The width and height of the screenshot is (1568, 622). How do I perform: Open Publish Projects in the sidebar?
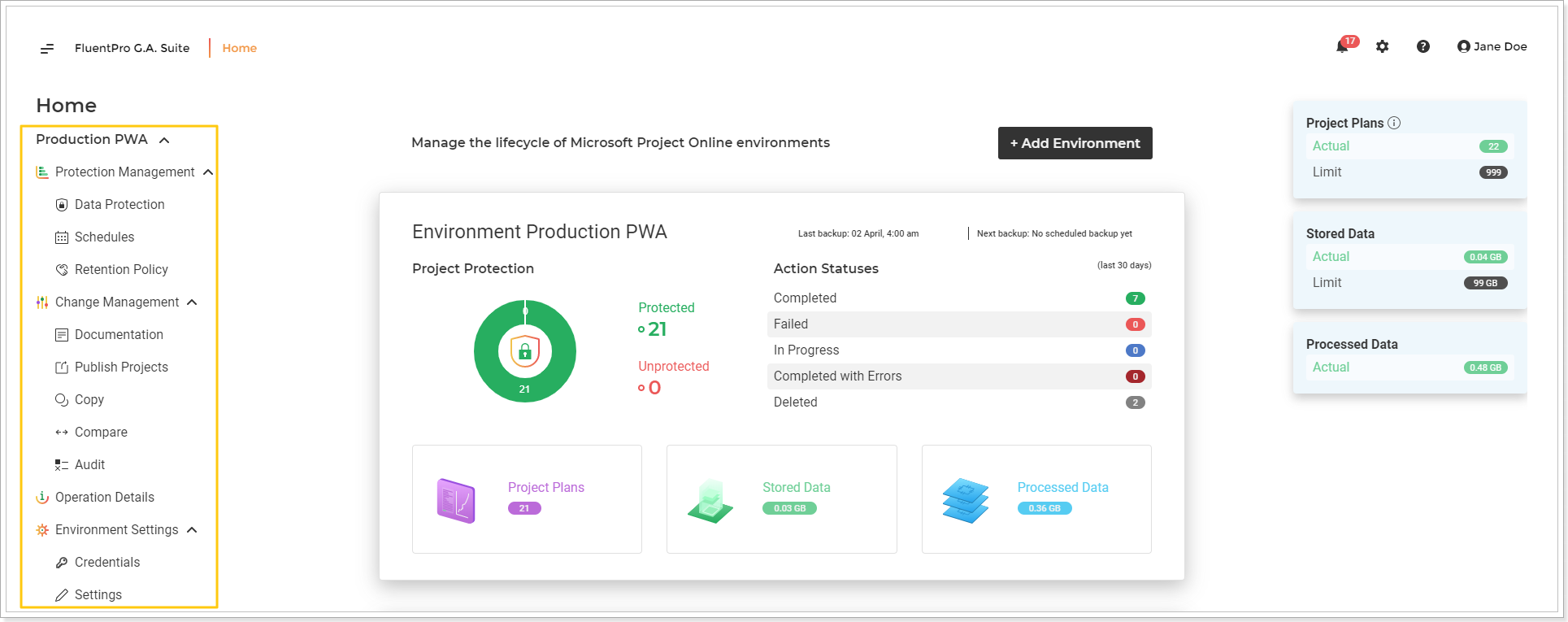[x=120, y=368]
